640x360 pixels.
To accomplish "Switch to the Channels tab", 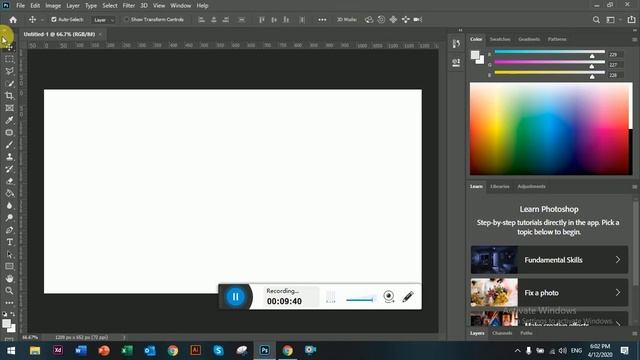I will tap(502, 333).
